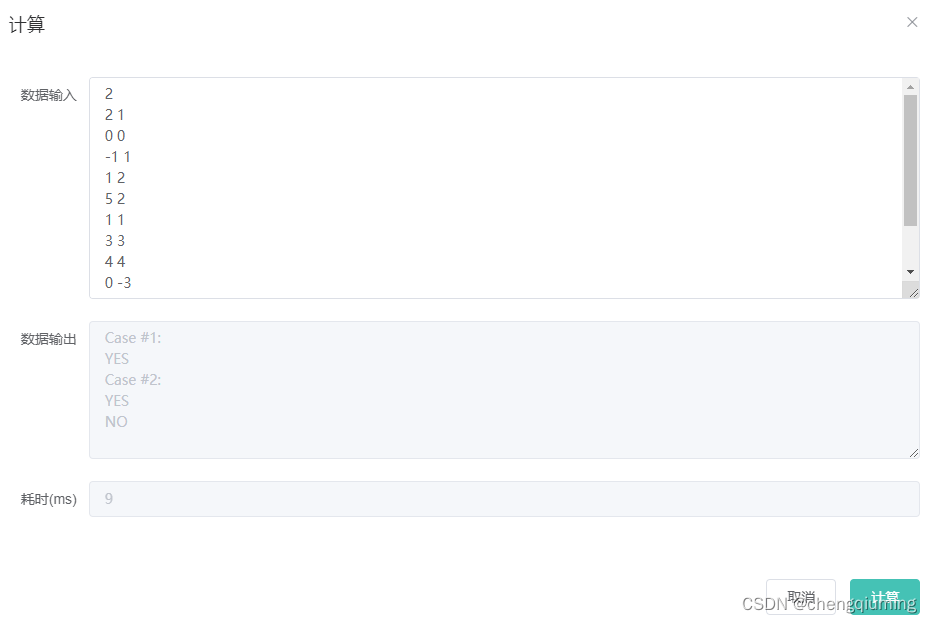The height and width of the screenshot is (623, 932).
Task: Cancel with the 取消 button
Action: (x=801, y=596)
